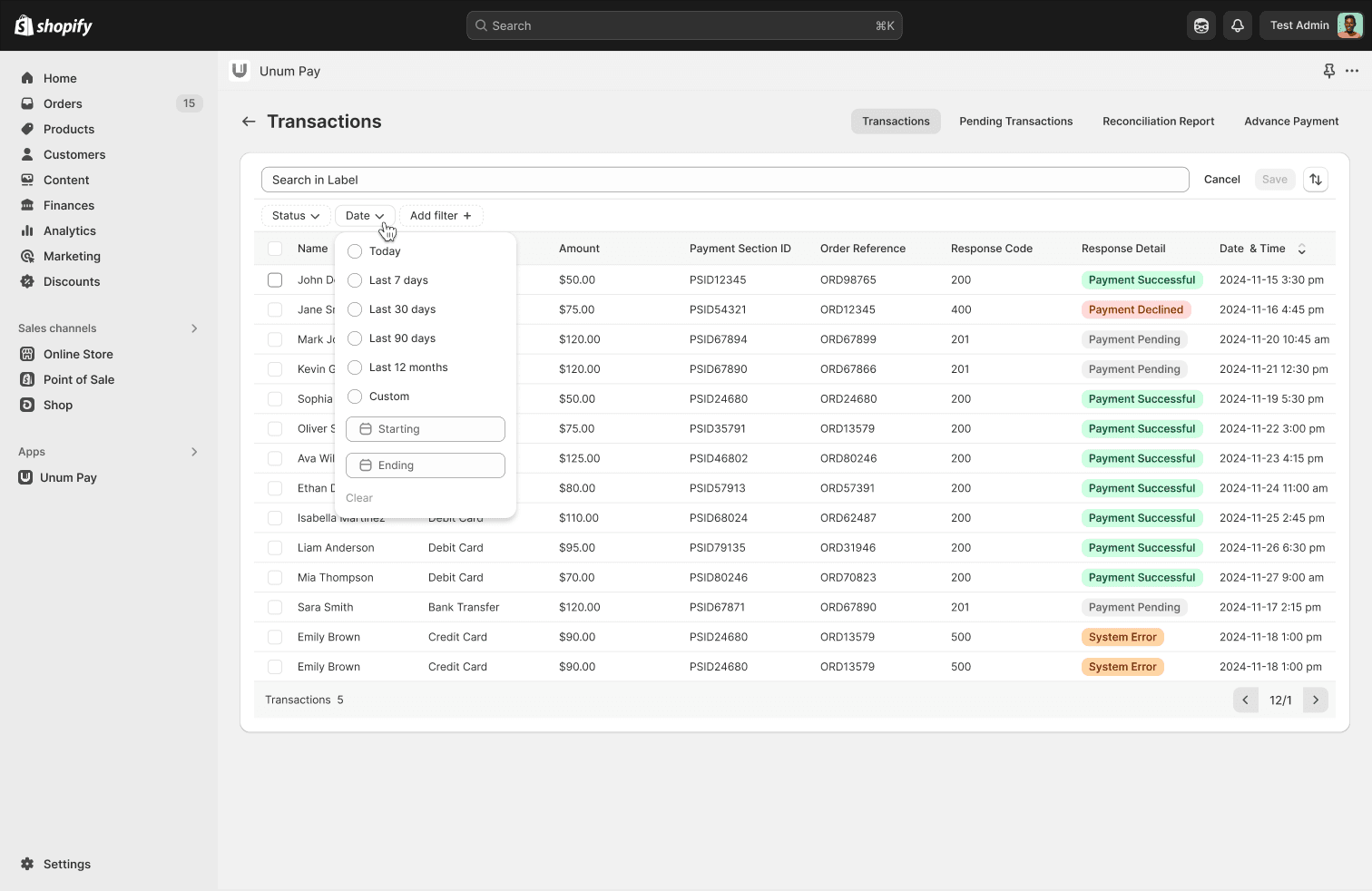Open Settings from the sidebar

click(x=66, y=864)
